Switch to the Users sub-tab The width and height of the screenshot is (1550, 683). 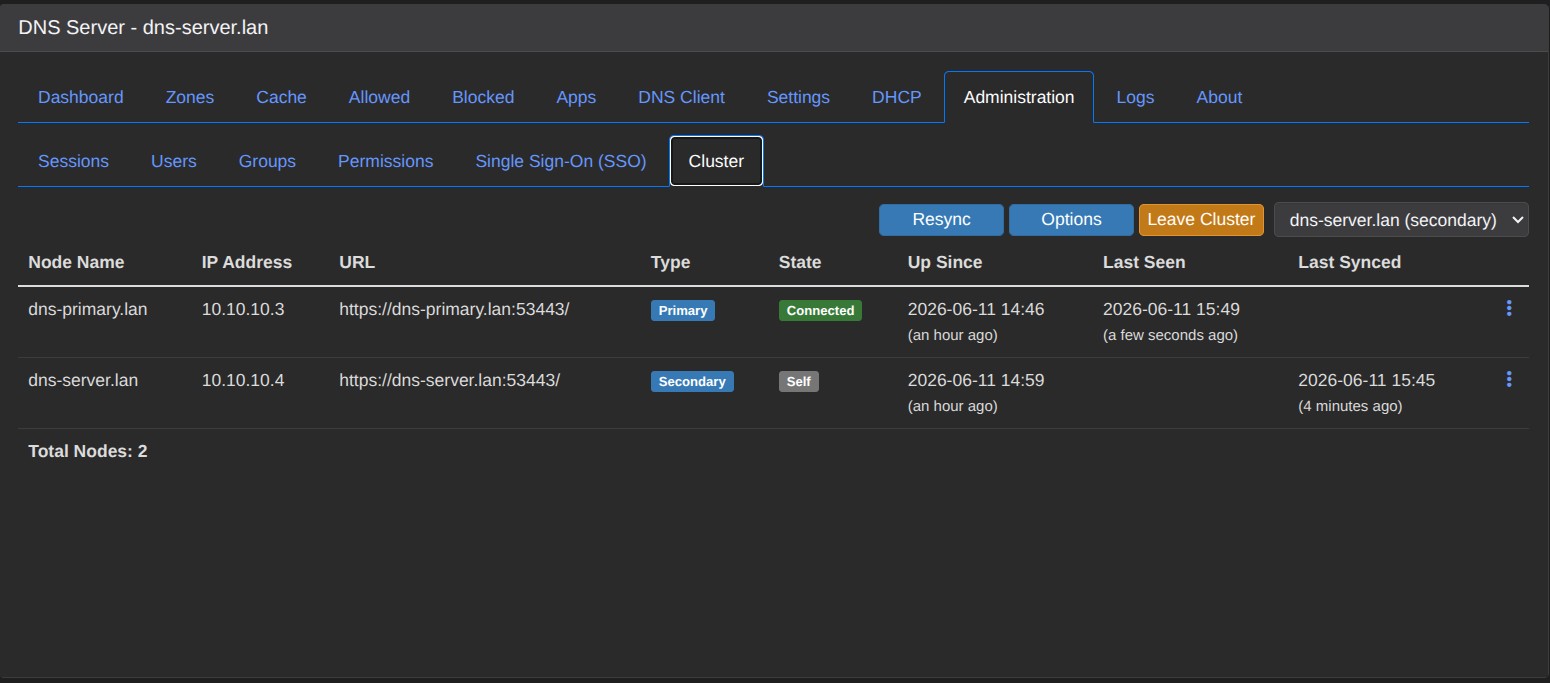pos(174,161)
